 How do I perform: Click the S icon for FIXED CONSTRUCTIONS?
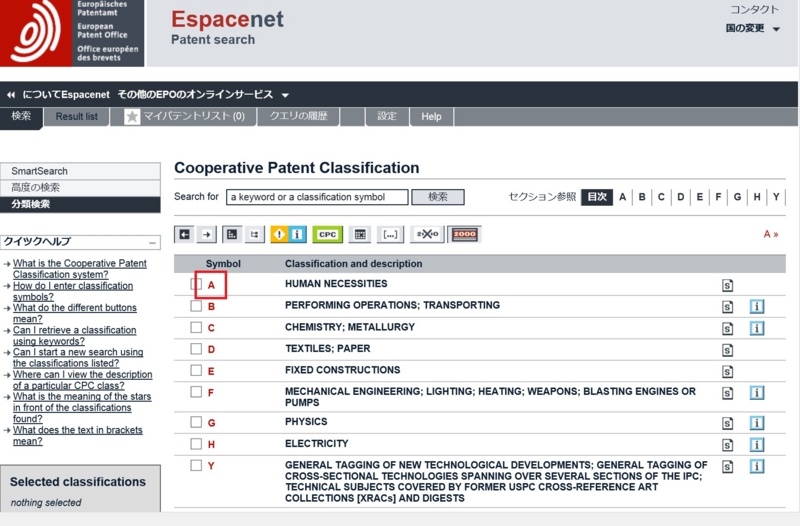pos(728,371)
